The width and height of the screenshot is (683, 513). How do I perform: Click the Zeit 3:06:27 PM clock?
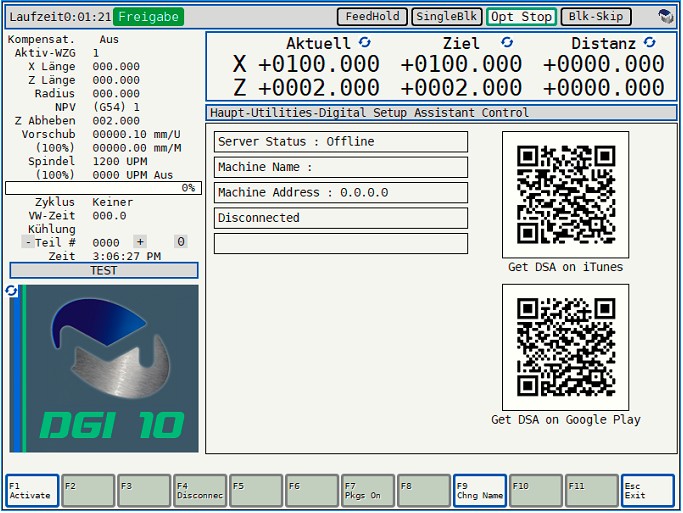click(127, 256)
